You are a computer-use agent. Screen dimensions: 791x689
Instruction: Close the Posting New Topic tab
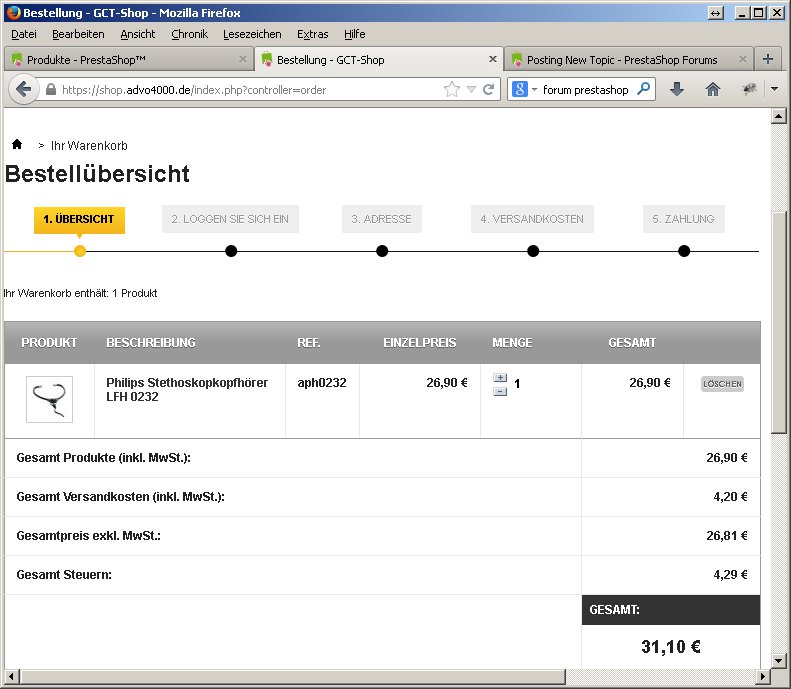pyautogui.click(x=743, y=59)
